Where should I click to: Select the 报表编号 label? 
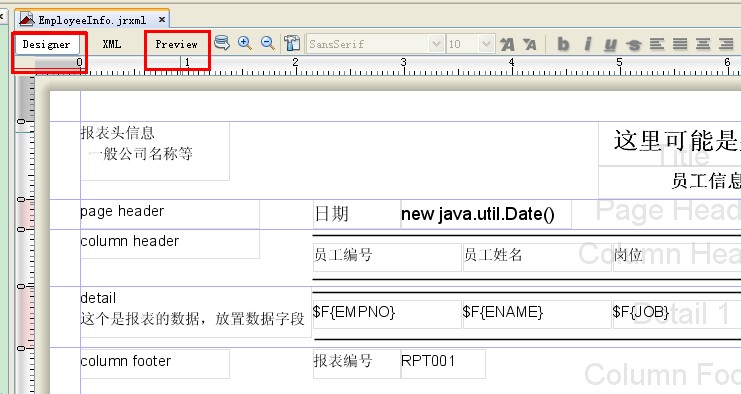coord(357,364)
